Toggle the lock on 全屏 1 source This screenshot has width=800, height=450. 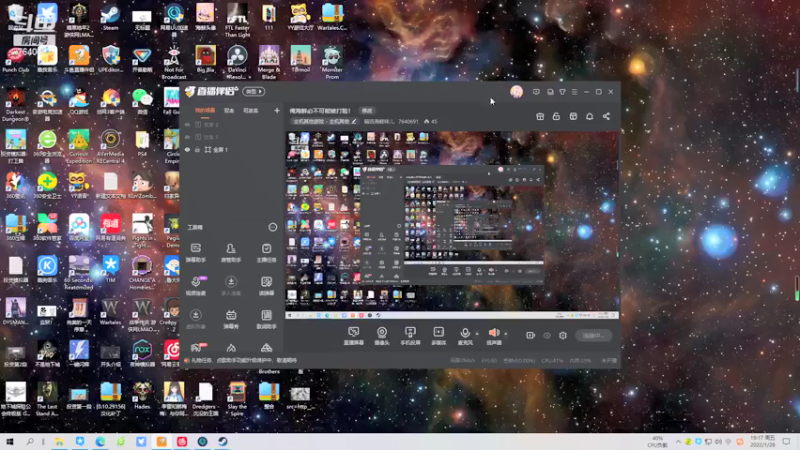tap(197, 149)
